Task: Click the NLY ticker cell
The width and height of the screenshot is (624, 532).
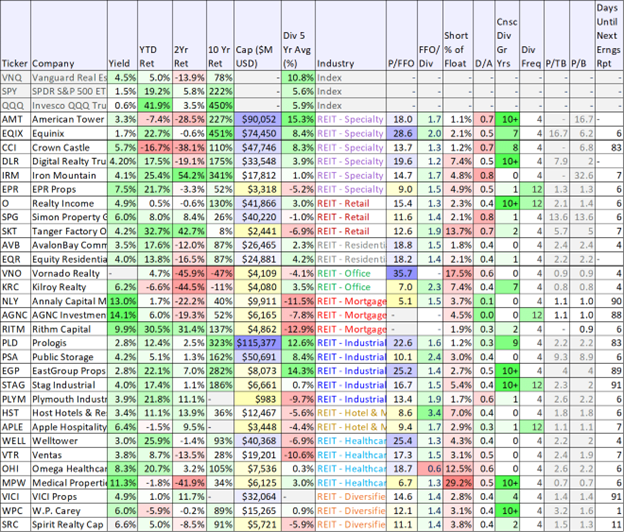Action: pyautogui.click(x=15, y=301)
